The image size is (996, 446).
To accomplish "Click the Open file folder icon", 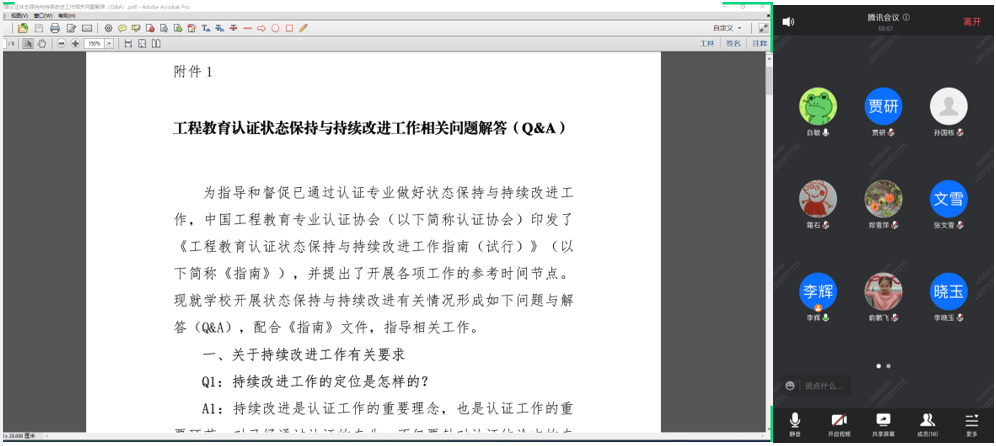I will (22, 28).
